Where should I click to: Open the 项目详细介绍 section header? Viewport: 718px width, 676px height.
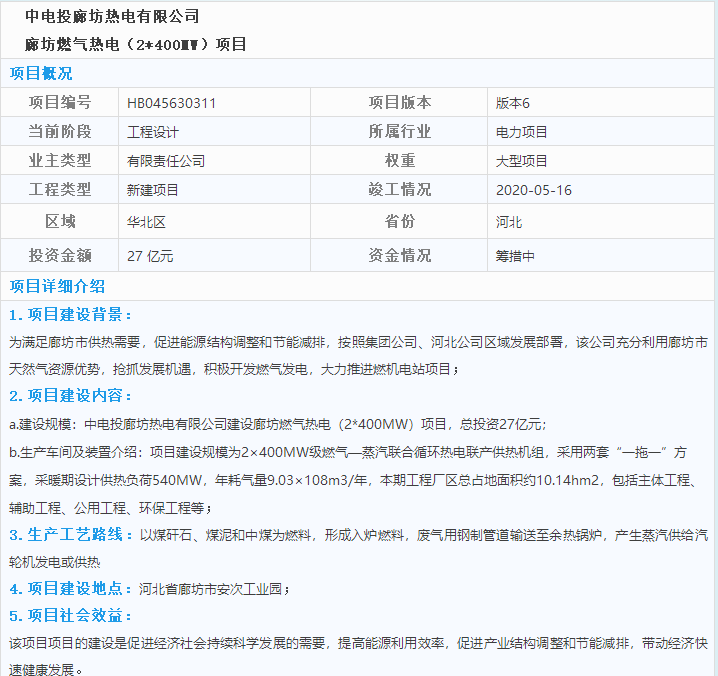57,286
